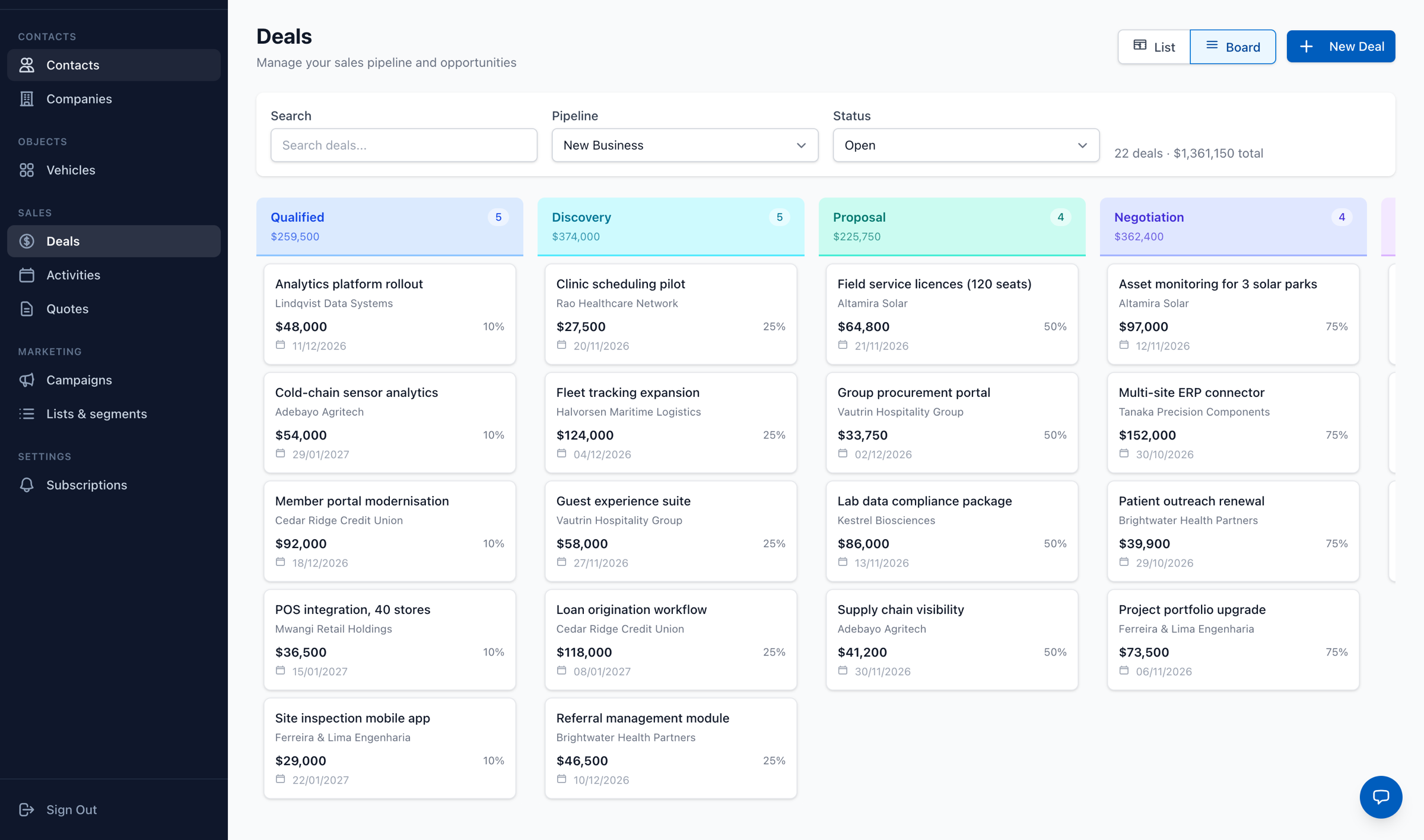Image resolution: width=1424 pixels, height=840 pixels.
Task: Open Activities in the sidebar
Action: [114, 275]
